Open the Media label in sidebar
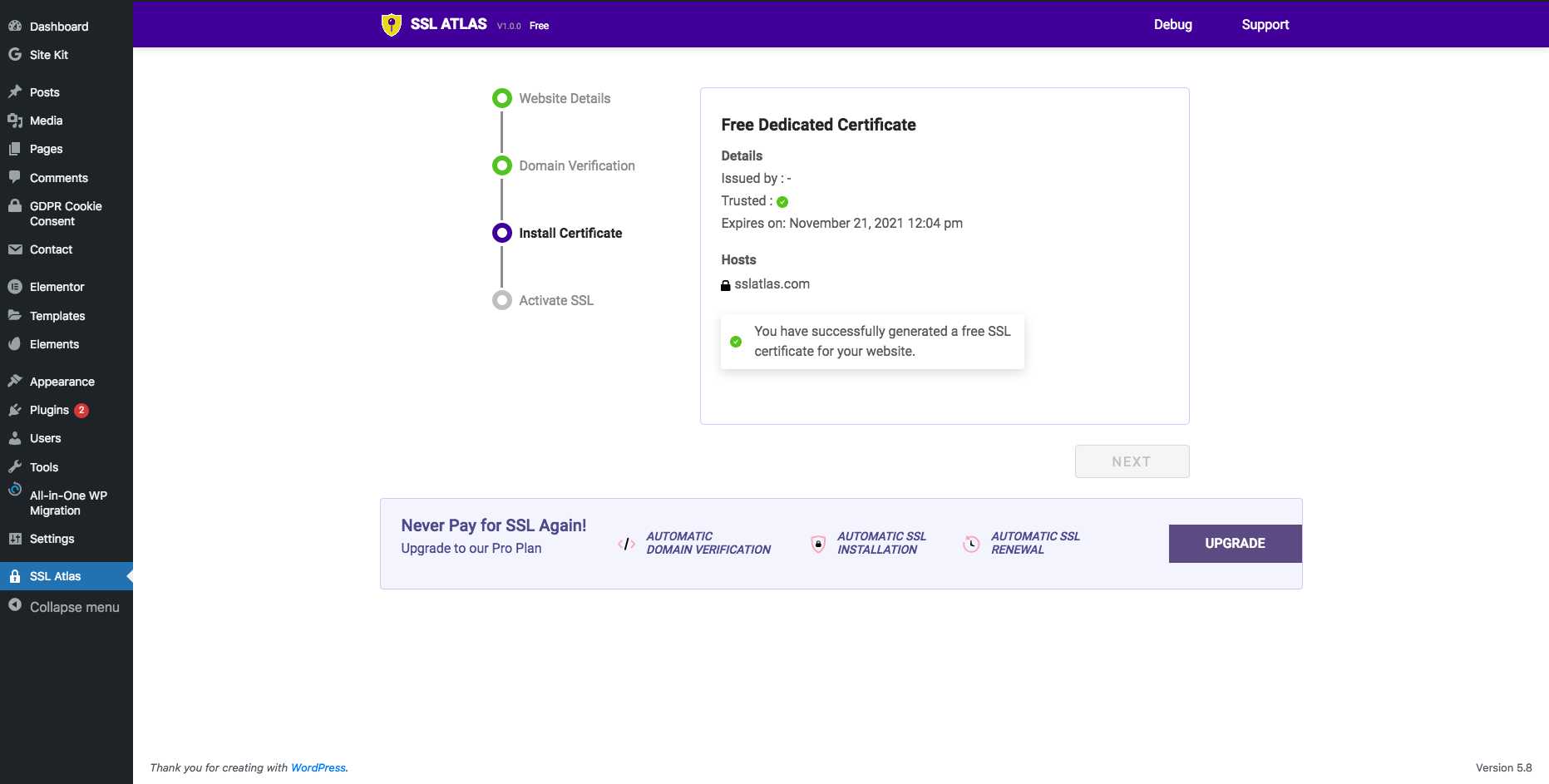The height and width of the screenshot is (784, 1549). pos(47,121)
